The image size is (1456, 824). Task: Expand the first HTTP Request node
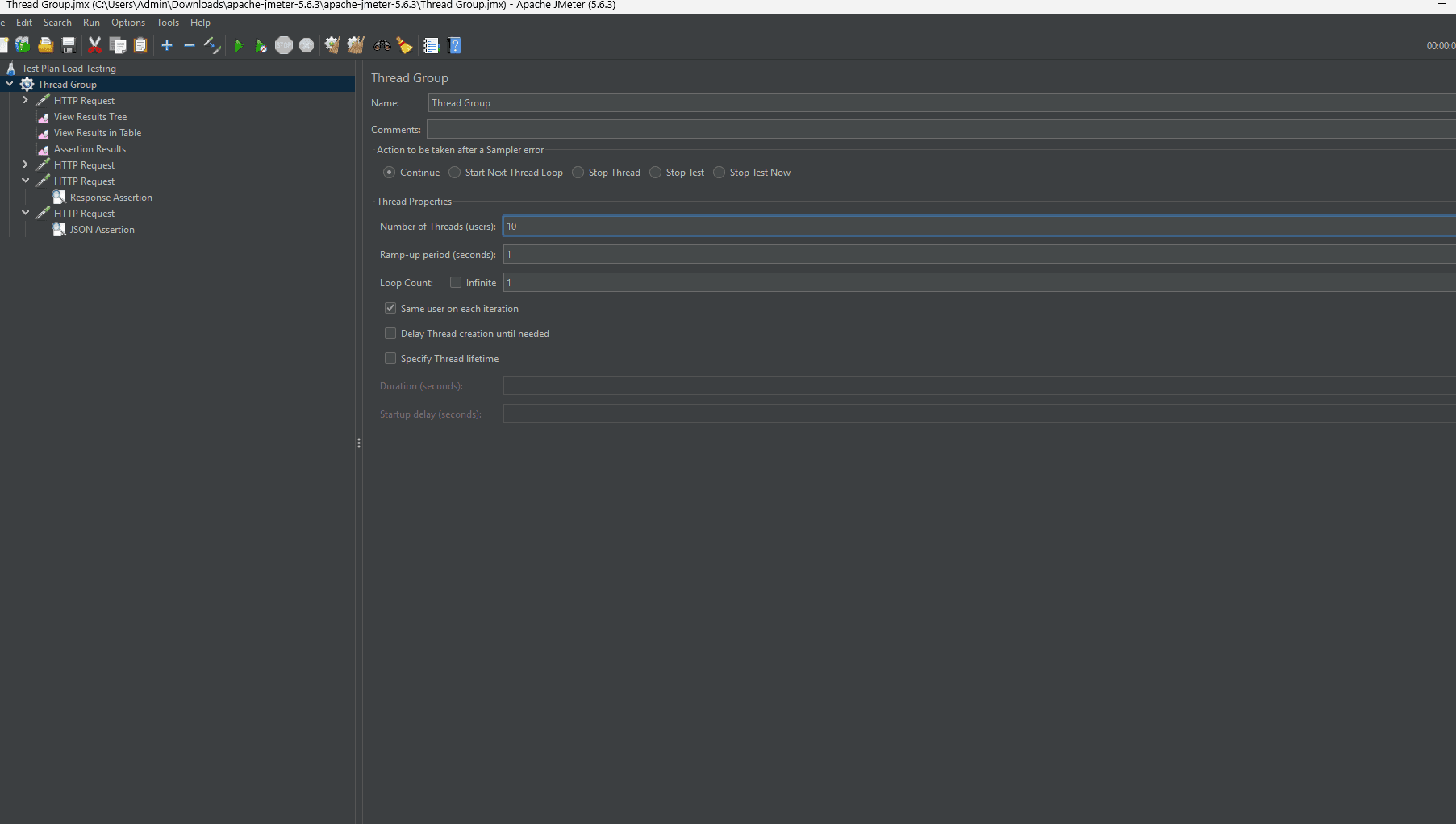click(25, 100)
